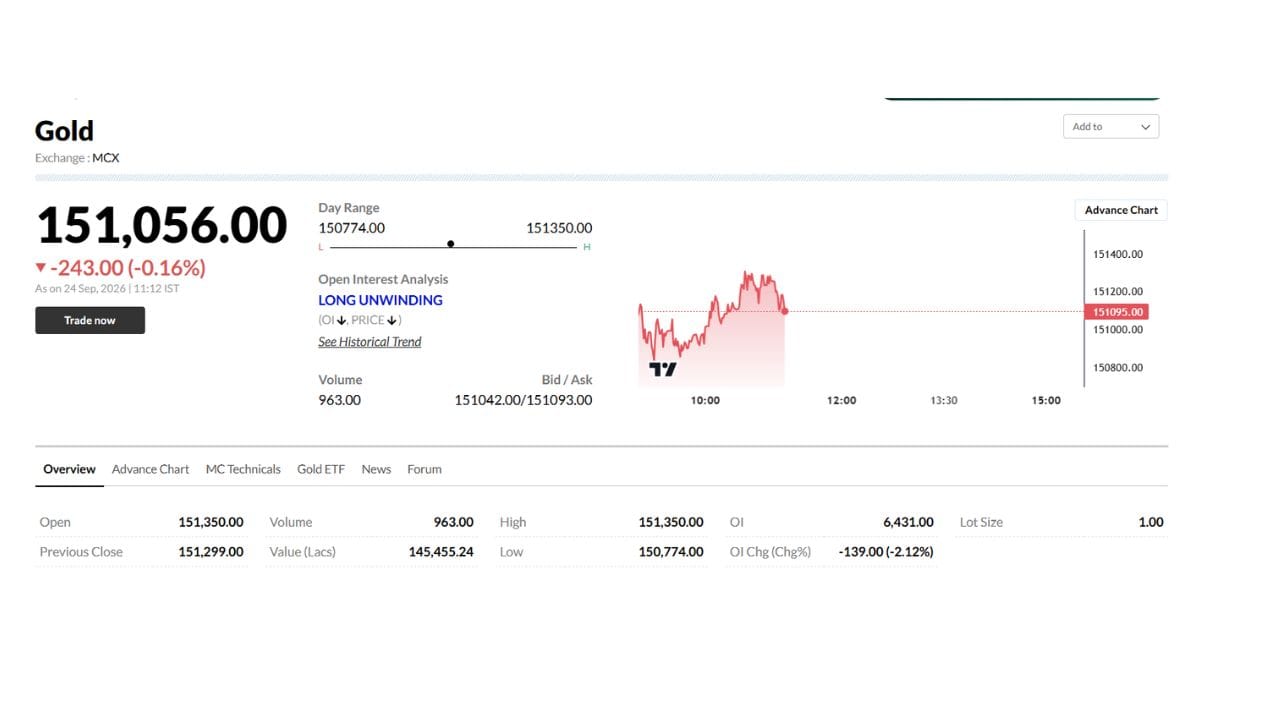Click the TradingView logo on the chart
This screenshot has height=720, width=1280.
[x=662, y=369]
